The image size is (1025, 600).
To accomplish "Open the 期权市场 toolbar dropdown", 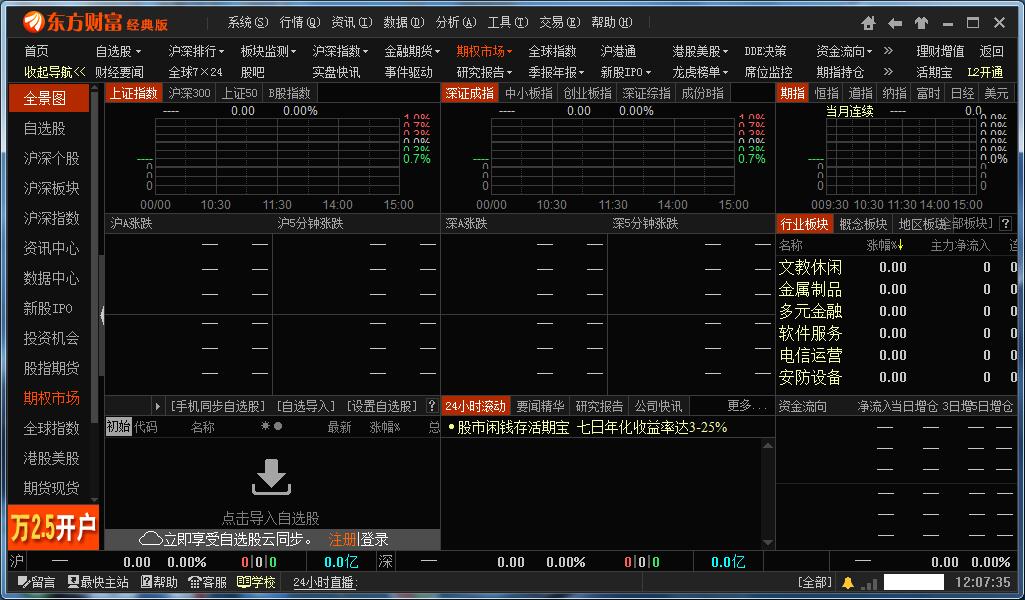I will coord(484,51).
